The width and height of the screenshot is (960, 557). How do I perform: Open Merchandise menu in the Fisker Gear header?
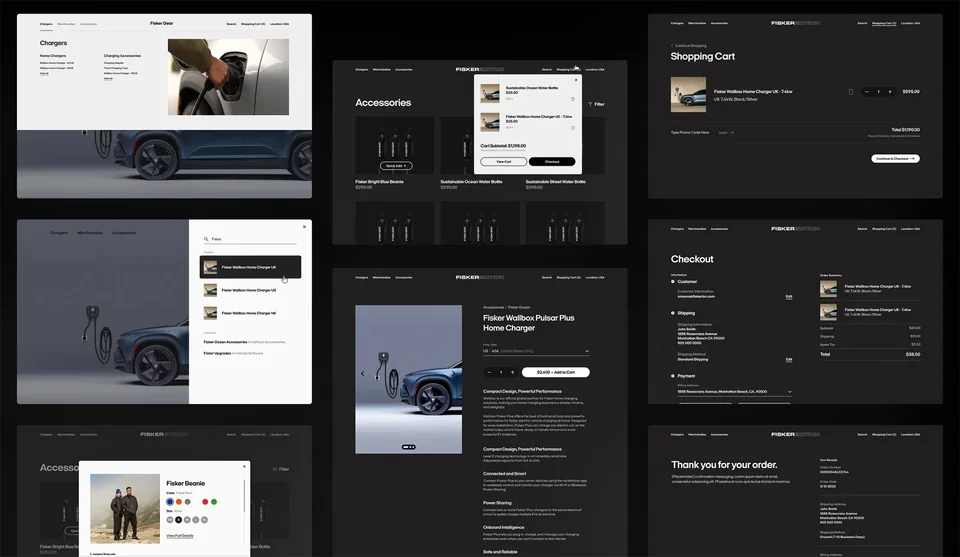(x=66, y=24)
